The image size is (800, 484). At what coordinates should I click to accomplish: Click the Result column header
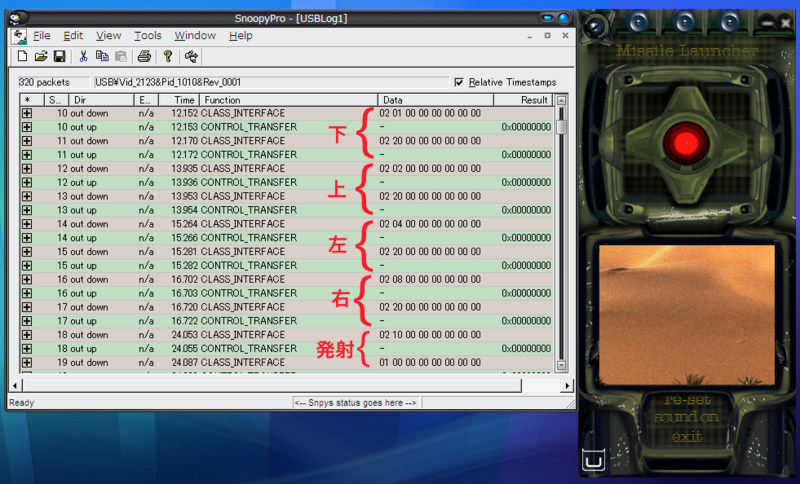click(523, 100)
